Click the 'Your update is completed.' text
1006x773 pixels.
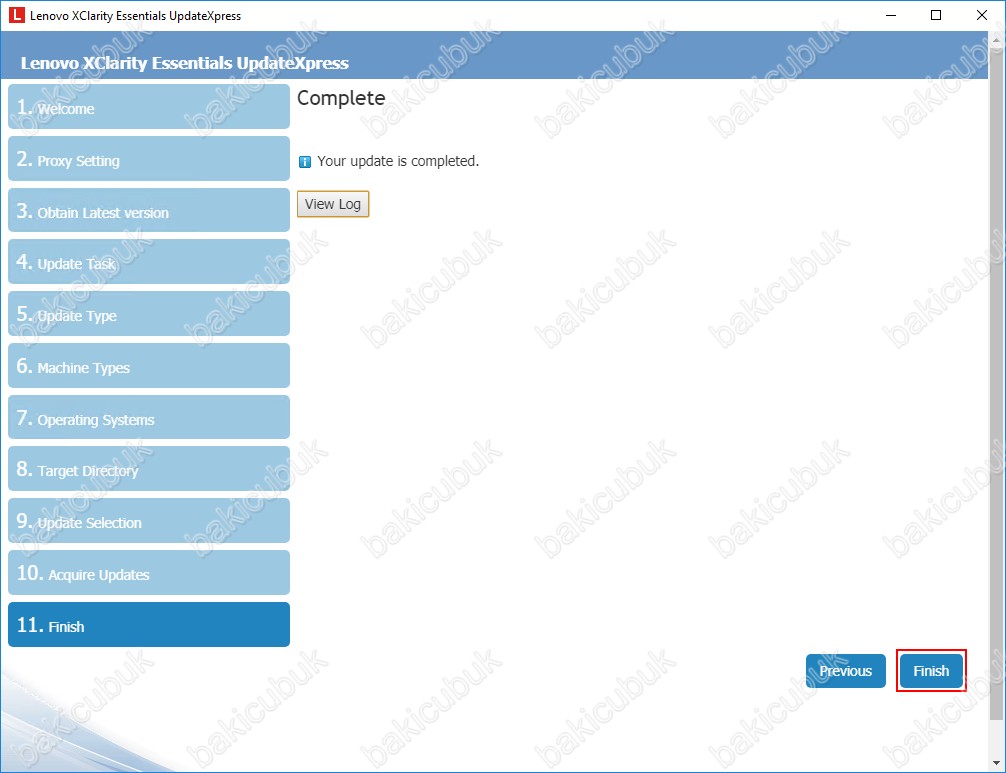398,161
